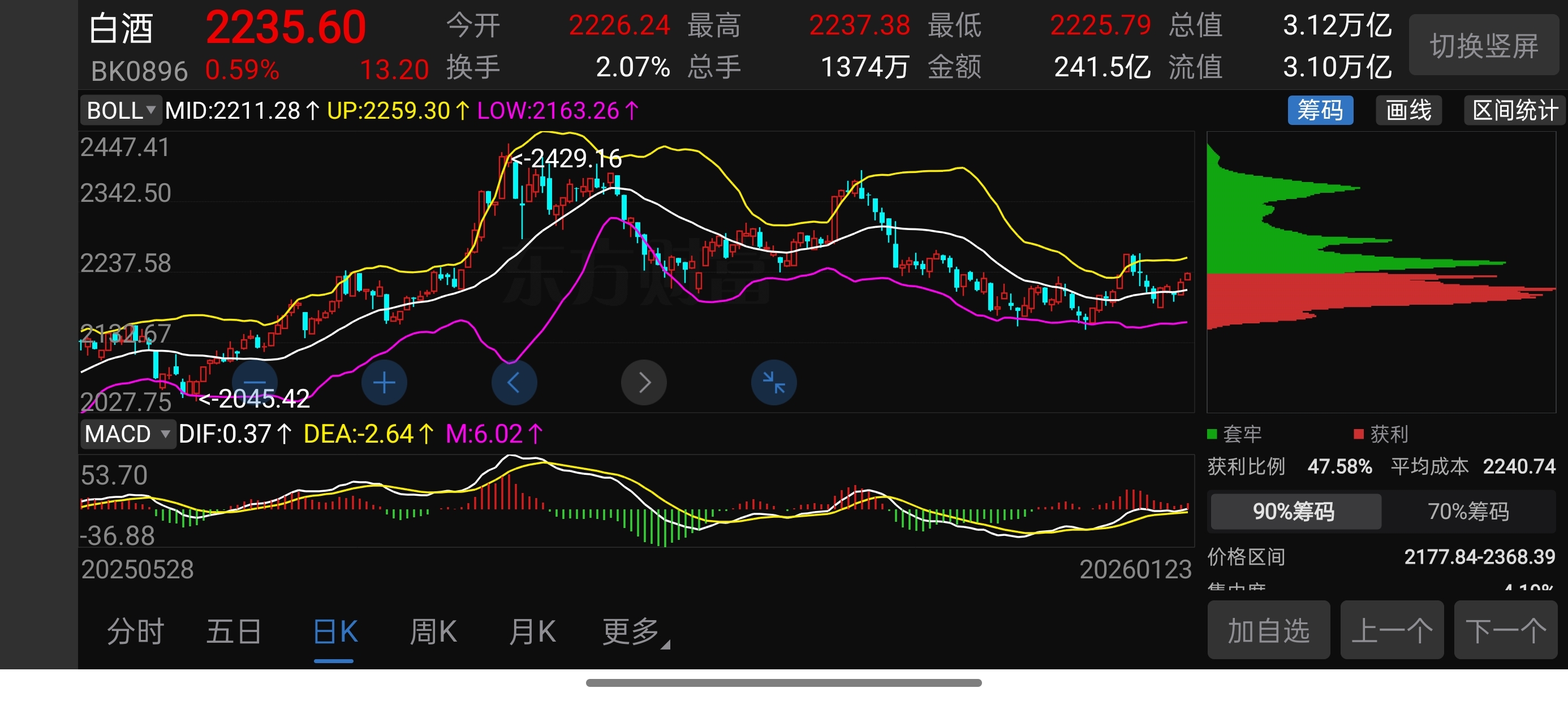The width and height of the screenshot is (1568, 701).
Task: Click the green 套牢 legend marker
Action: 1212,433
